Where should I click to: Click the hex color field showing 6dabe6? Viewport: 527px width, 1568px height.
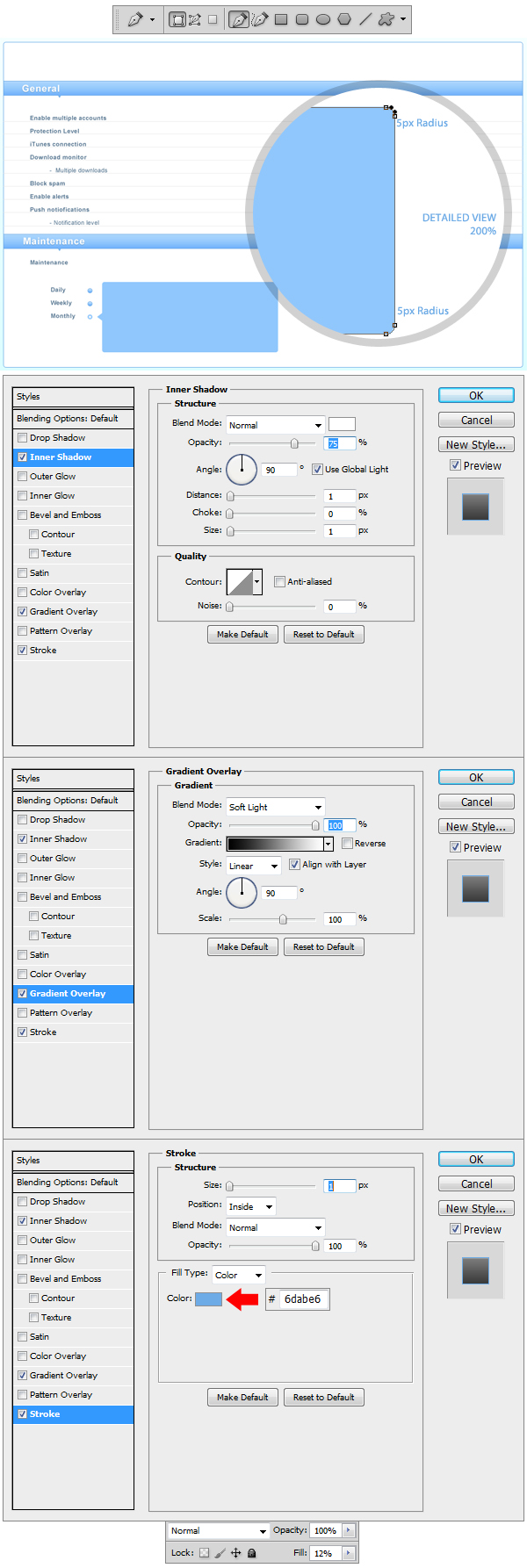tap(303, 1299)
